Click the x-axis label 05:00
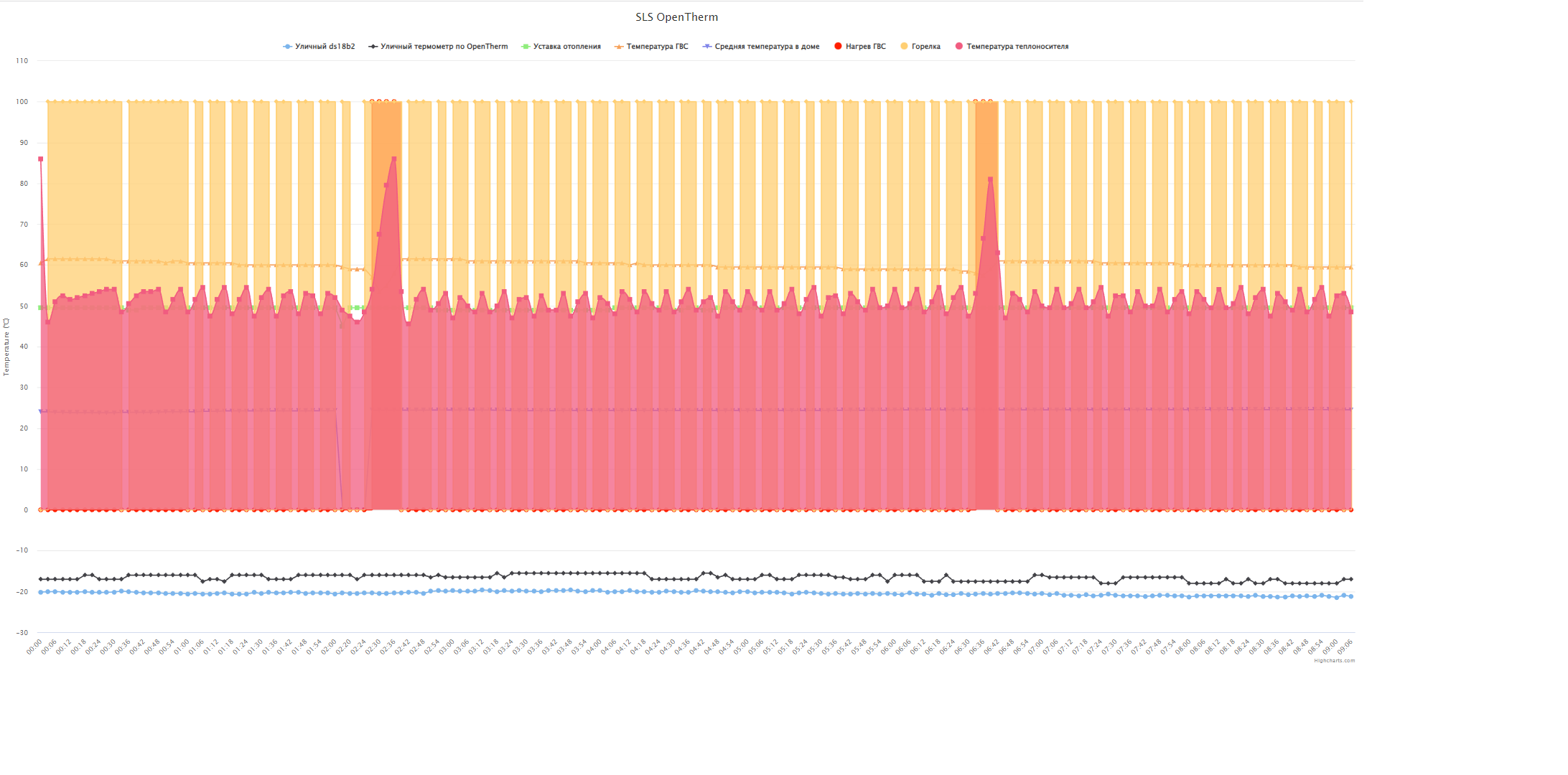The width and height of the screenshot is (1568, 775). [x=741, y=647]
